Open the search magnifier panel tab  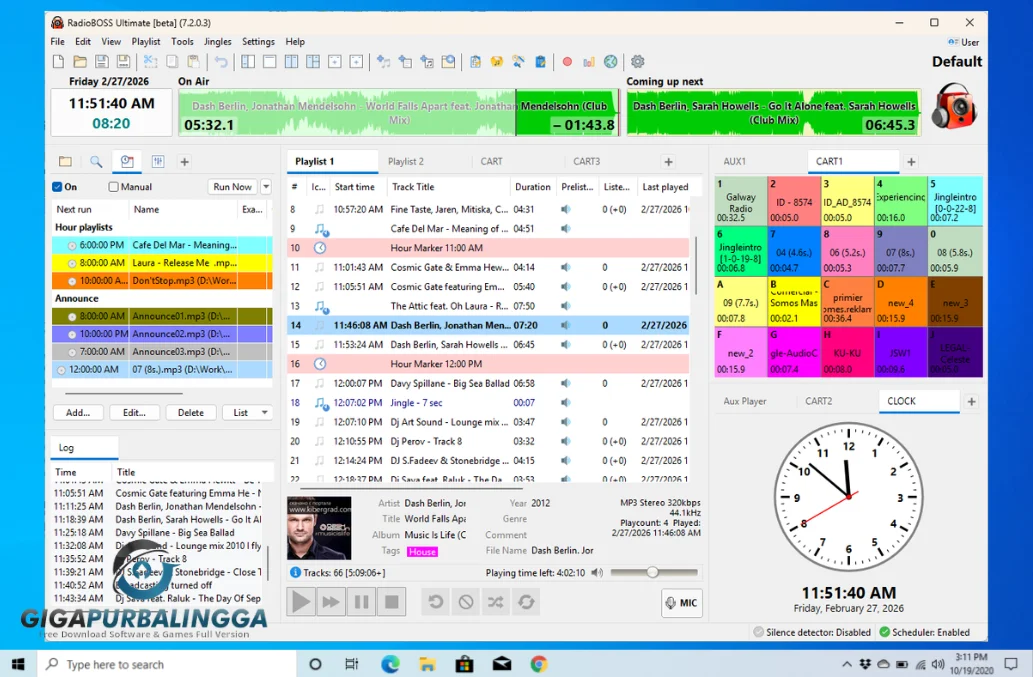(x=96, y=161)
